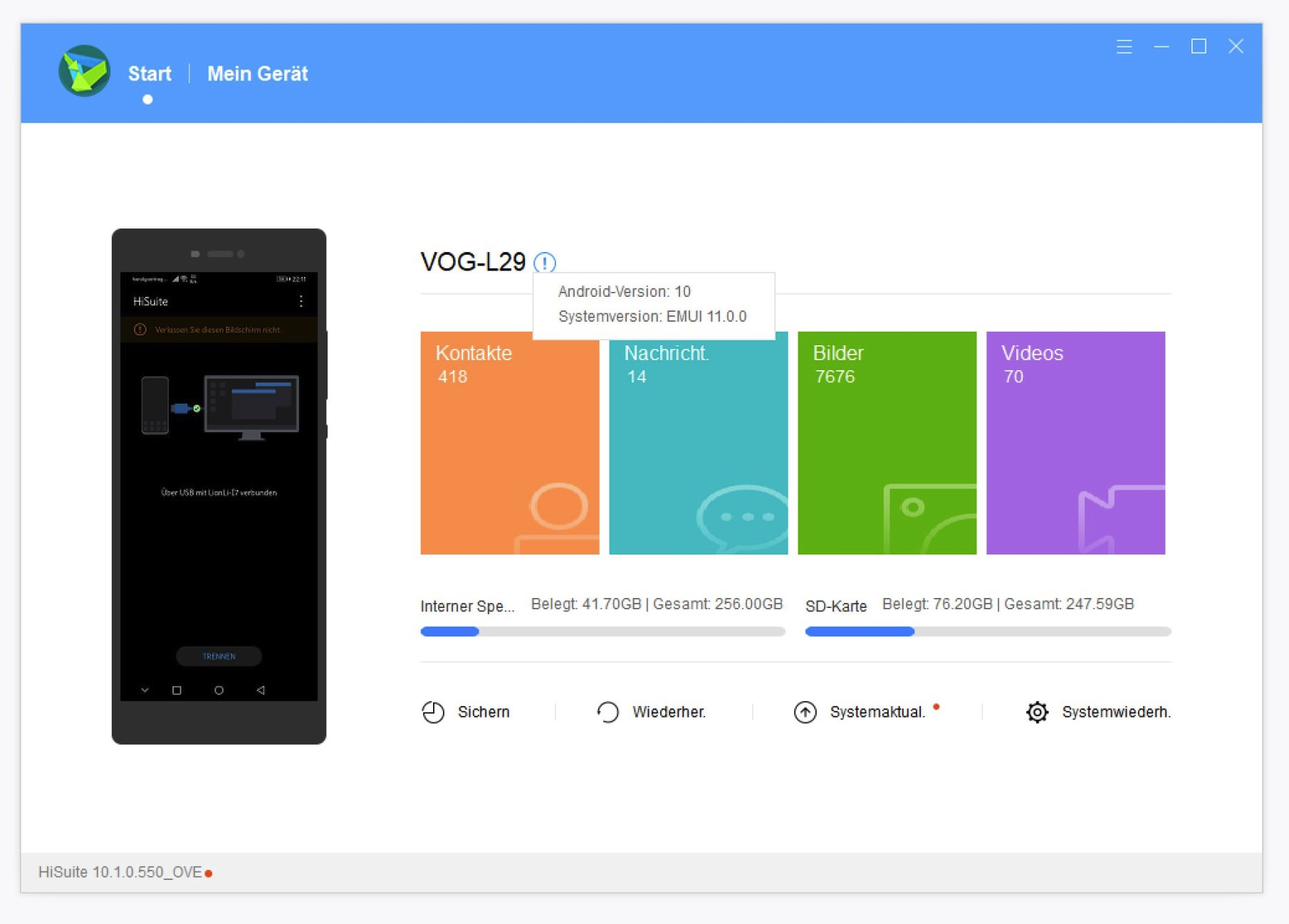The width and height of the screenshot is (1289, 924).
Task: Click the speech bubble icon in Nachricht. tile
Action: pyautogui.click(x=743, y=518)
